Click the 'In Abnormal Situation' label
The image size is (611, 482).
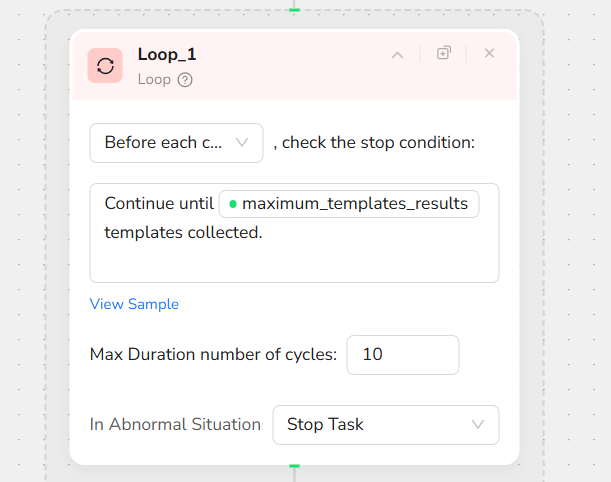click(175, 424)
